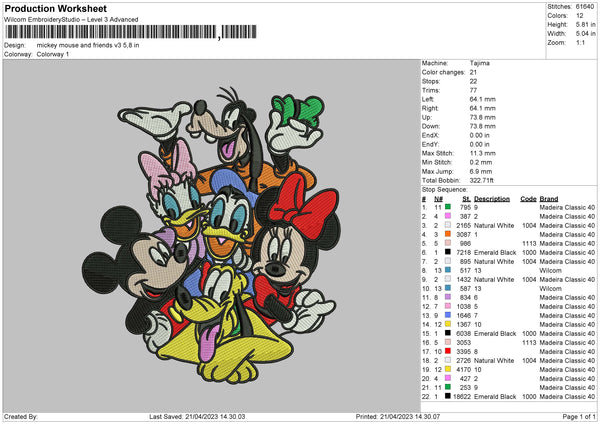Click the Min Stitch value '0.2 mm'

pyautogui.click(x=481, y=162)
